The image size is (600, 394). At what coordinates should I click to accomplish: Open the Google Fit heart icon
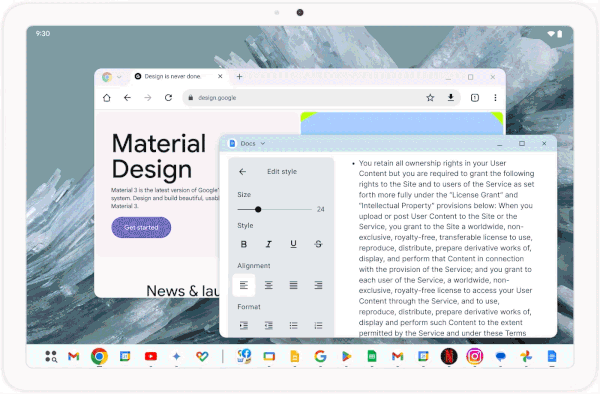pos(202,357)
